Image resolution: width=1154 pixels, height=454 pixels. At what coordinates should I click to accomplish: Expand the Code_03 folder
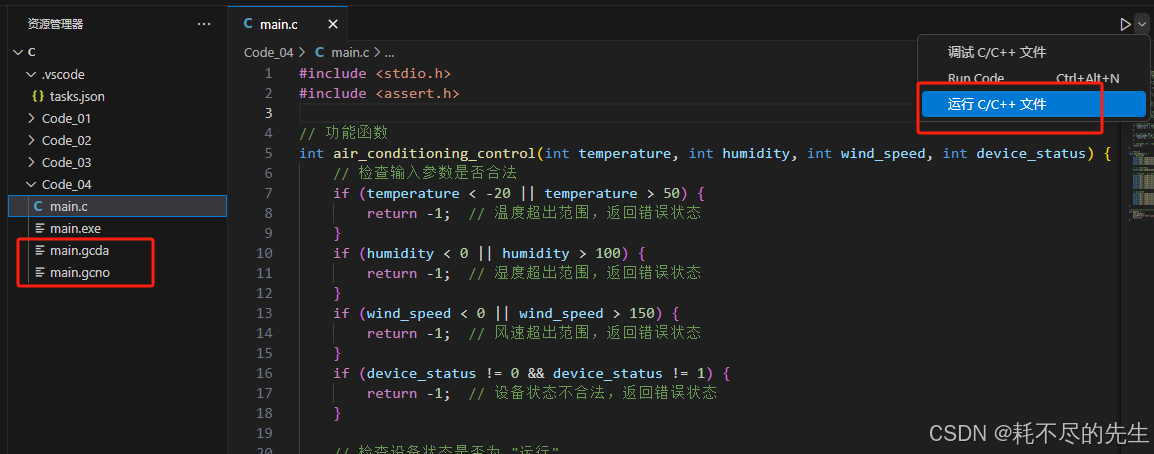31,163
